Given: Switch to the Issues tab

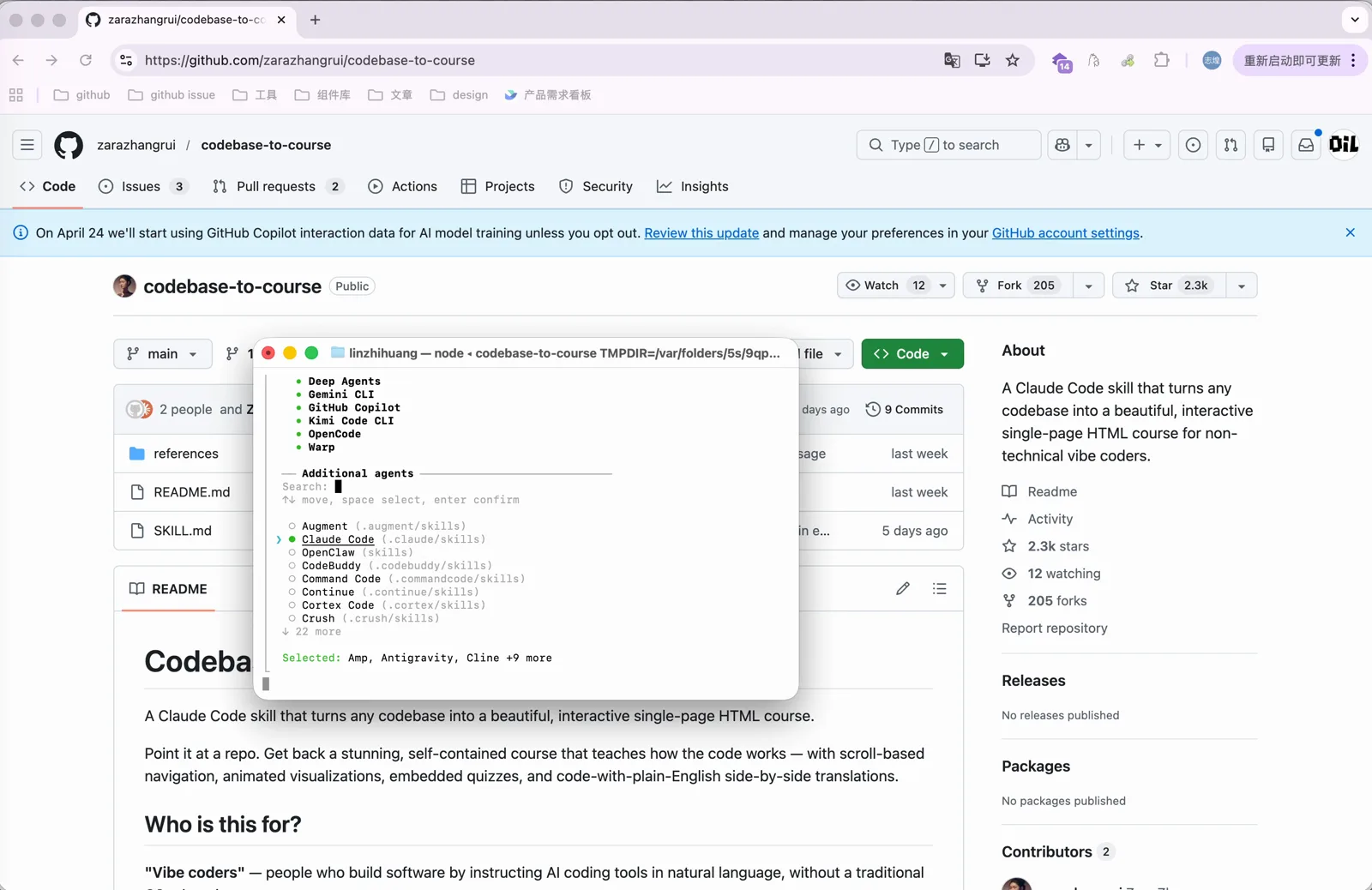Looking at the screenshot, I should (142, 187).
